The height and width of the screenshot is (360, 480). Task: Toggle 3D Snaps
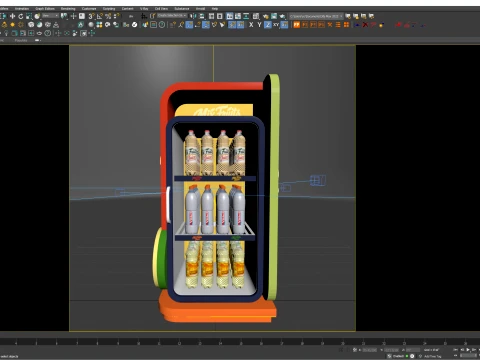coord(91,16)
